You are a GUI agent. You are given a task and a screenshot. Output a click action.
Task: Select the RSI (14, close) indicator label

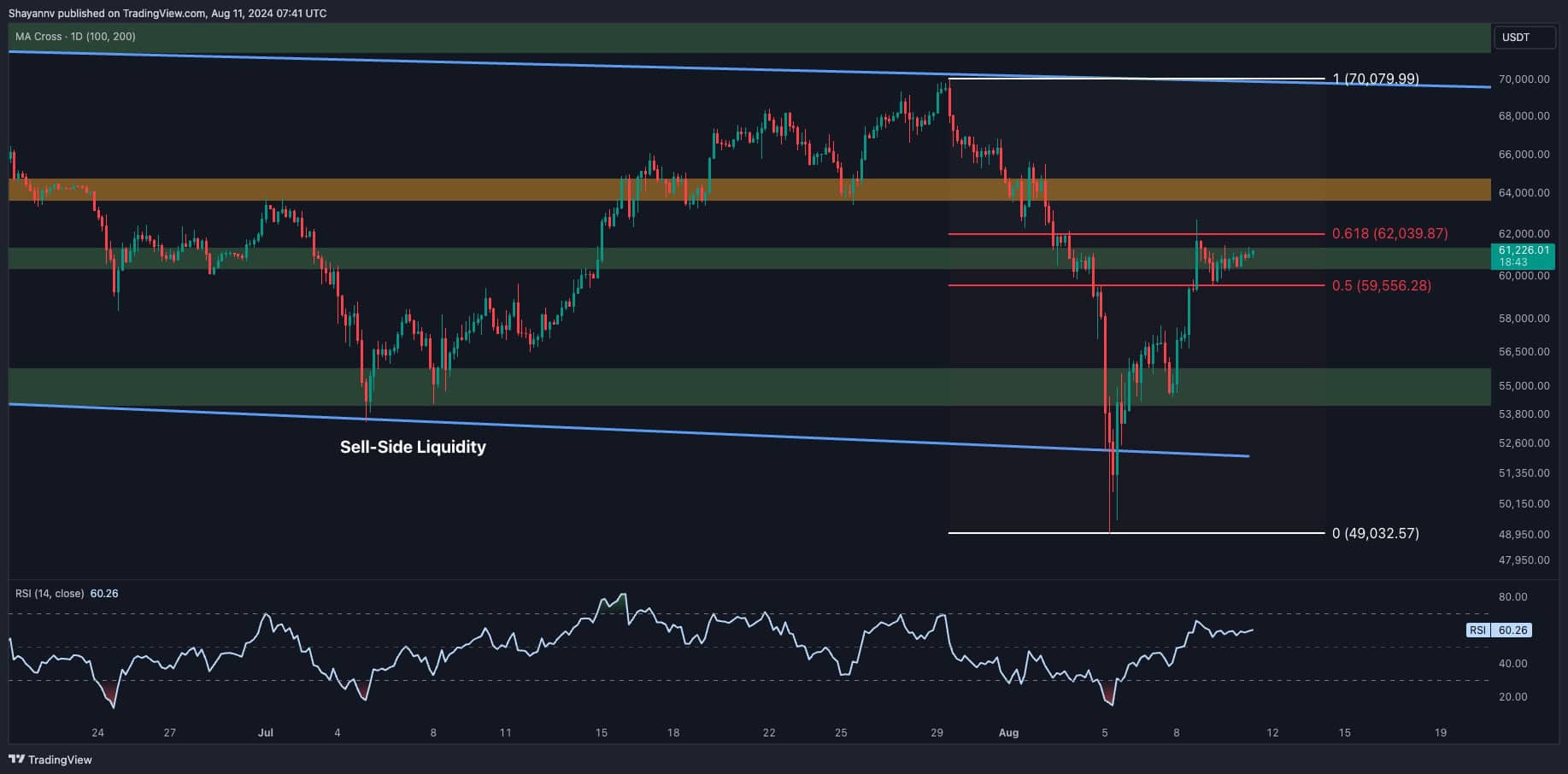tap(50, 593)
